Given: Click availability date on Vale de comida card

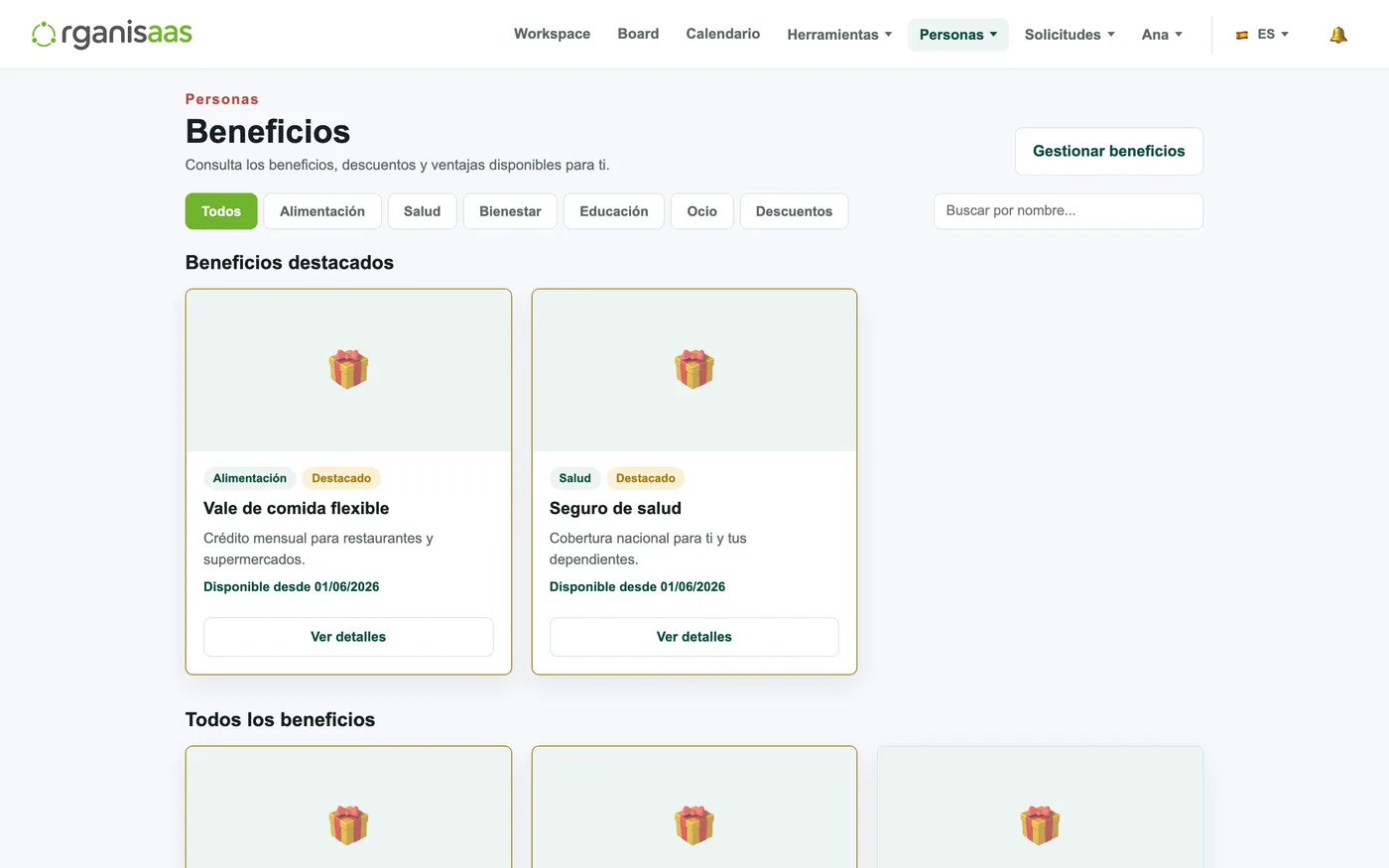Looking at the screenshot, I should pos(292,587).
